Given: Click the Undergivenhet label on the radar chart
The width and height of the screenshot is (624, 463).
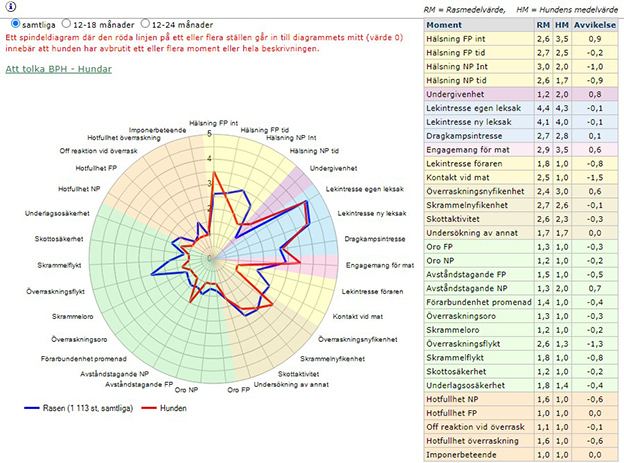Looking at the screenshot, I should 333,168.
